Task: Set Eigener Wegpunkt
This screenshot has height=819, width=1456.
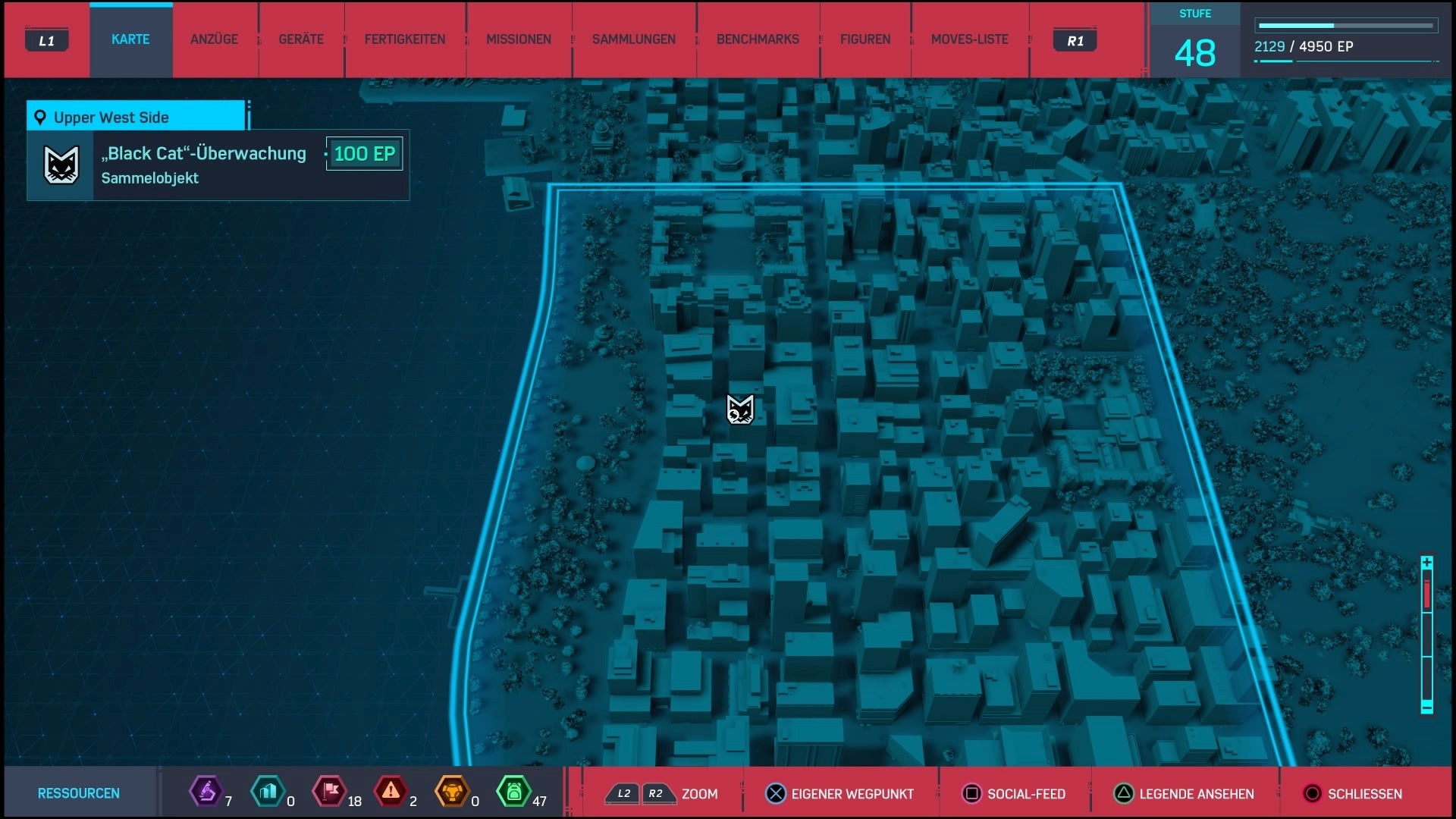Action: tap(852, 794)
